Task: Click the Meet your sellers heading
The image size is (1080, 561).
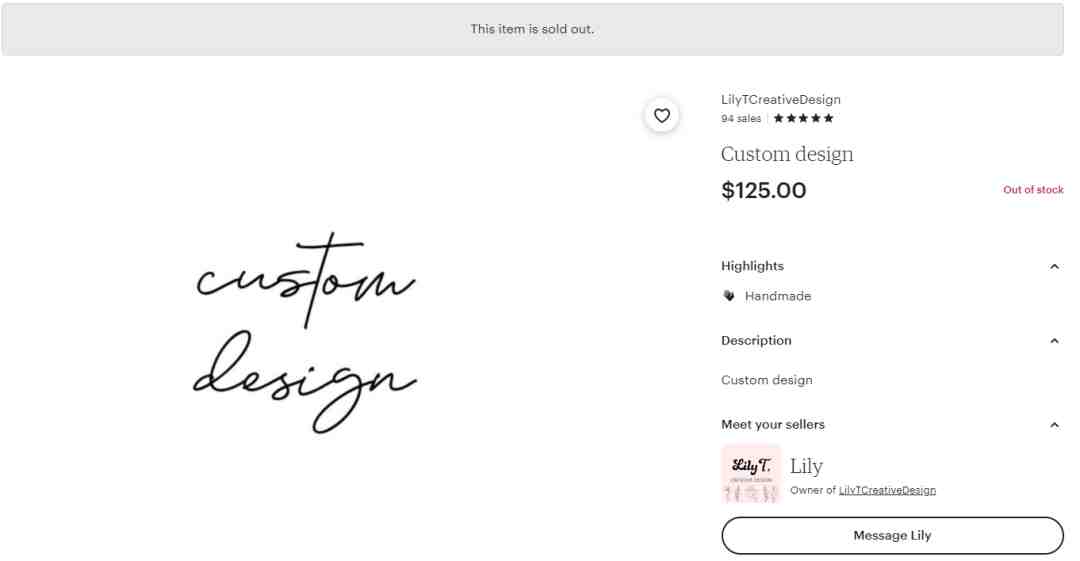Action: tap(773, 425)
